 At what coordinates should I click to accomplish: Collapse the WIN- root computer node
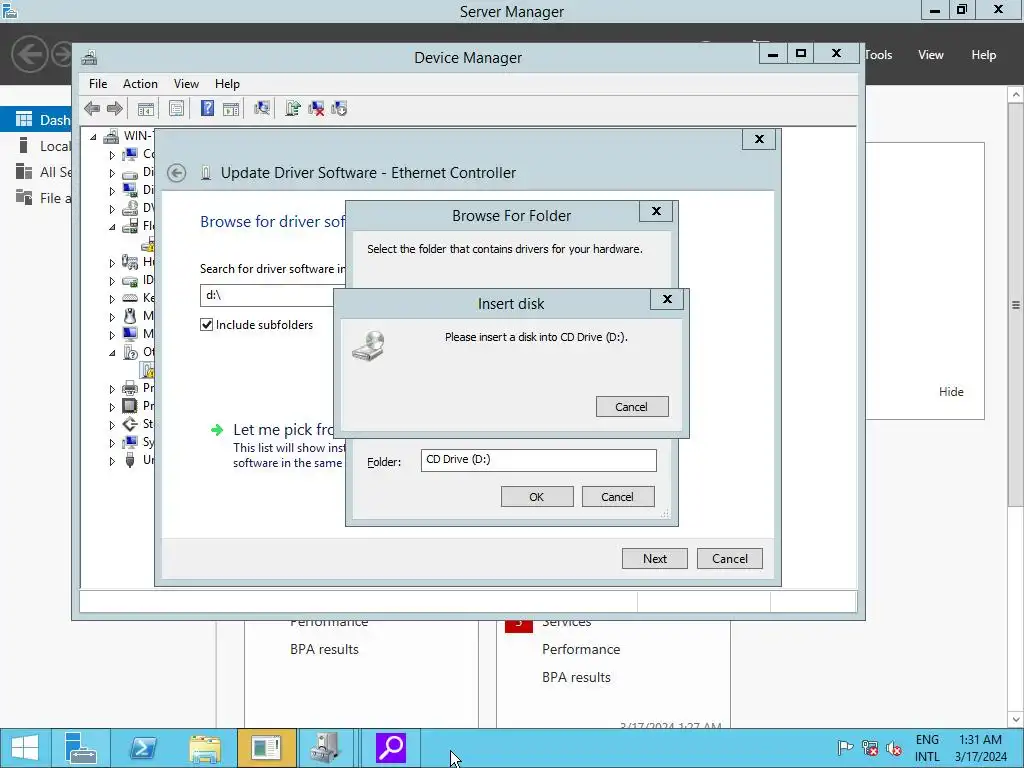pos(93,136)
